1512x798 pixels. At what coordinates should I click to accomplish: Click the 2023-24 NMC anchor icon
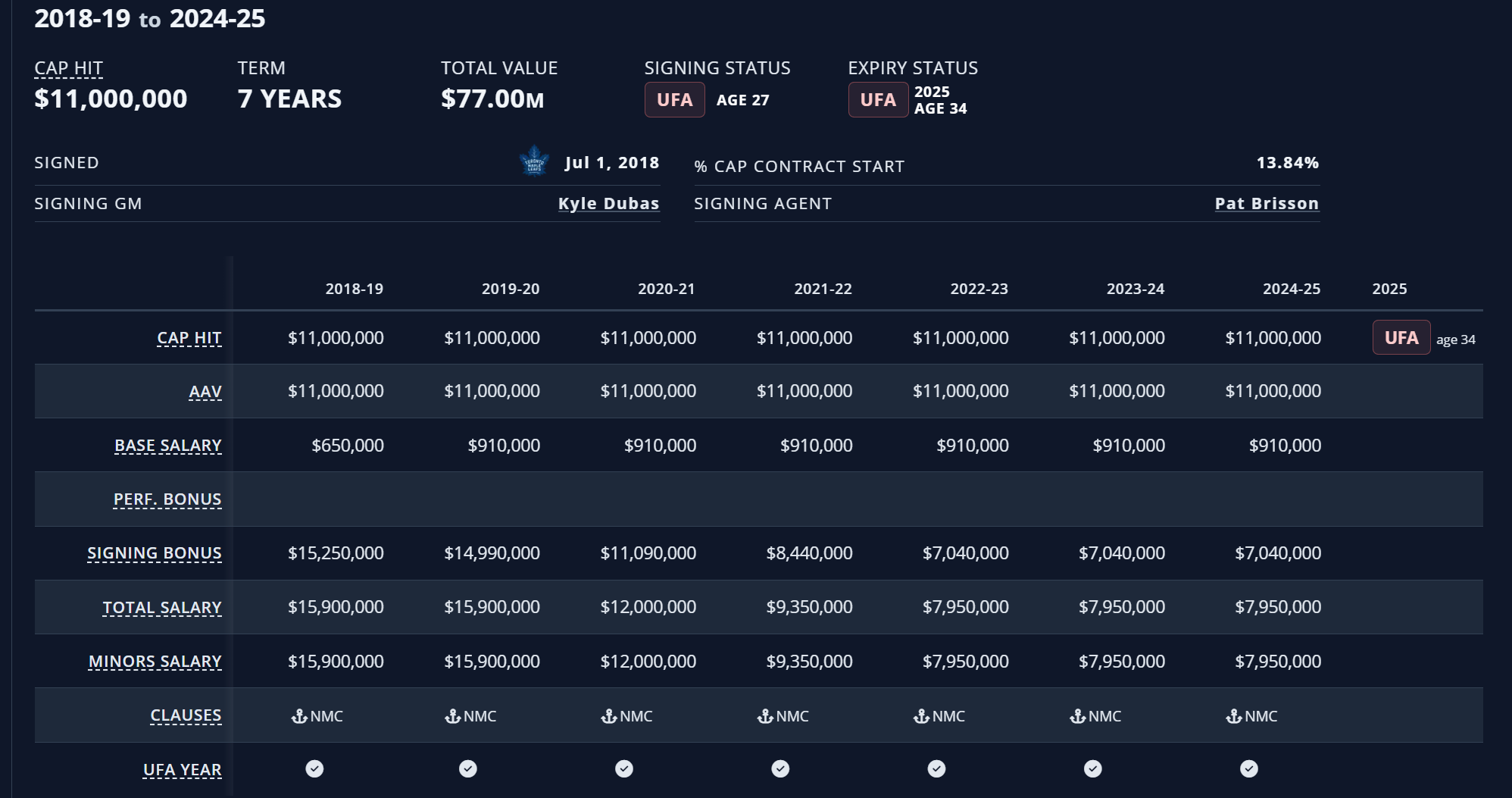click(x=1077, y=716)
